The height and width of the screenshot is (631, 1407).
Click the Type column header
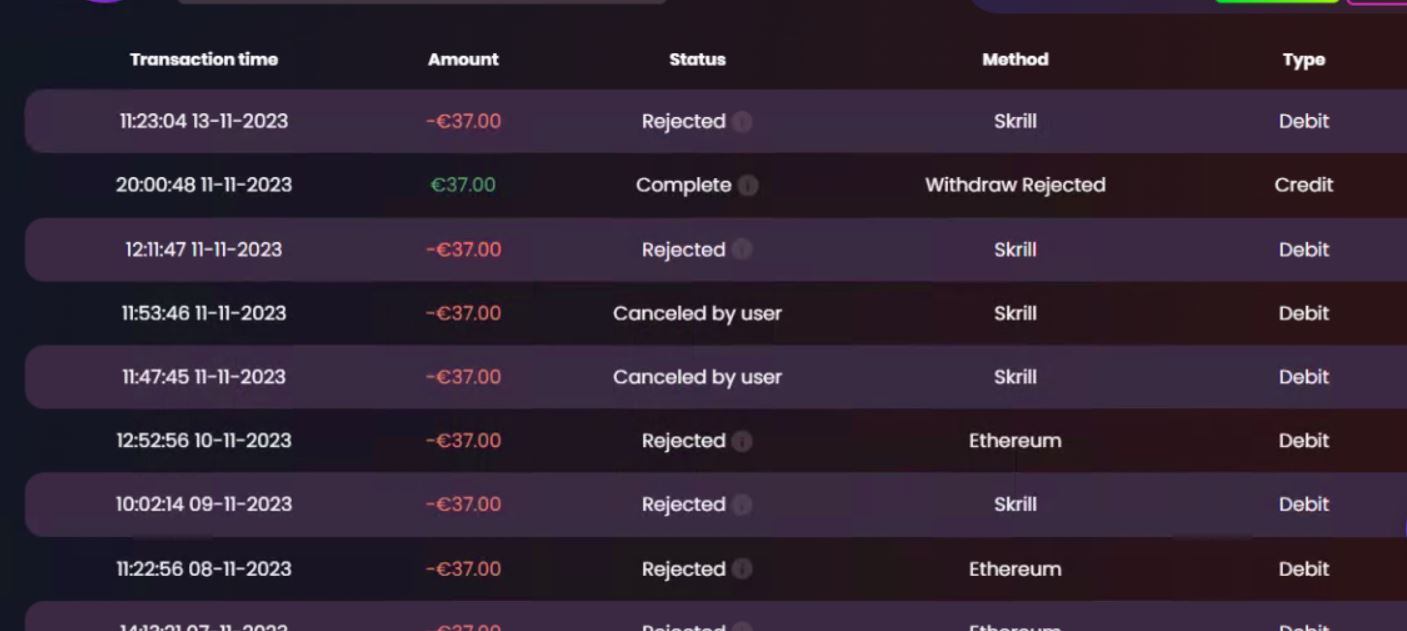pos(1303,60)
